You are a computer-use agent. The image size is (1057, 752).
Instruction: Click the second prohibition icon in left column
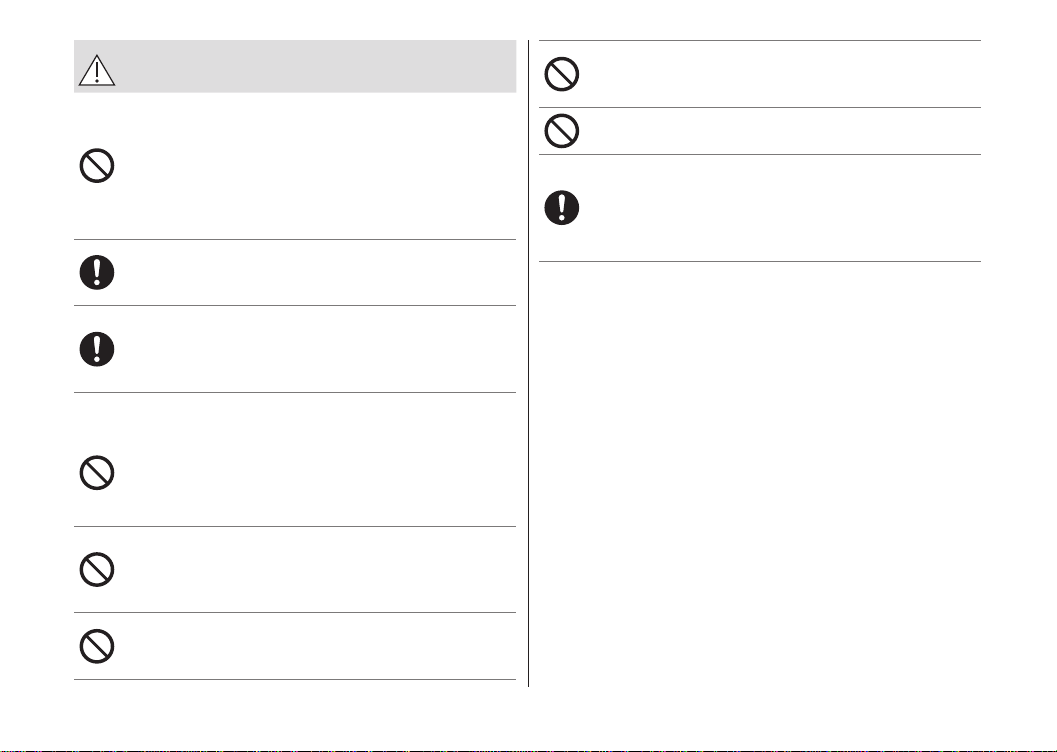pos(97,472)
